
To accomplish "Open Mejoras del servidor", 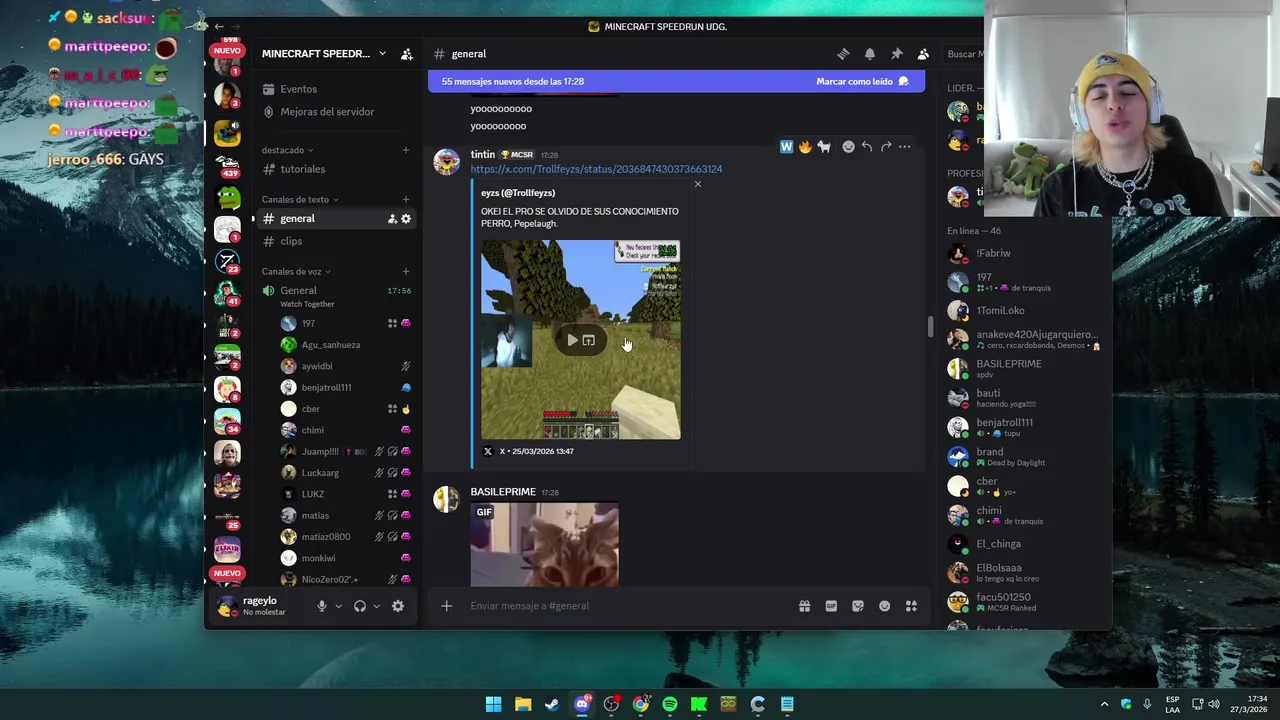I will pos(327,112).
